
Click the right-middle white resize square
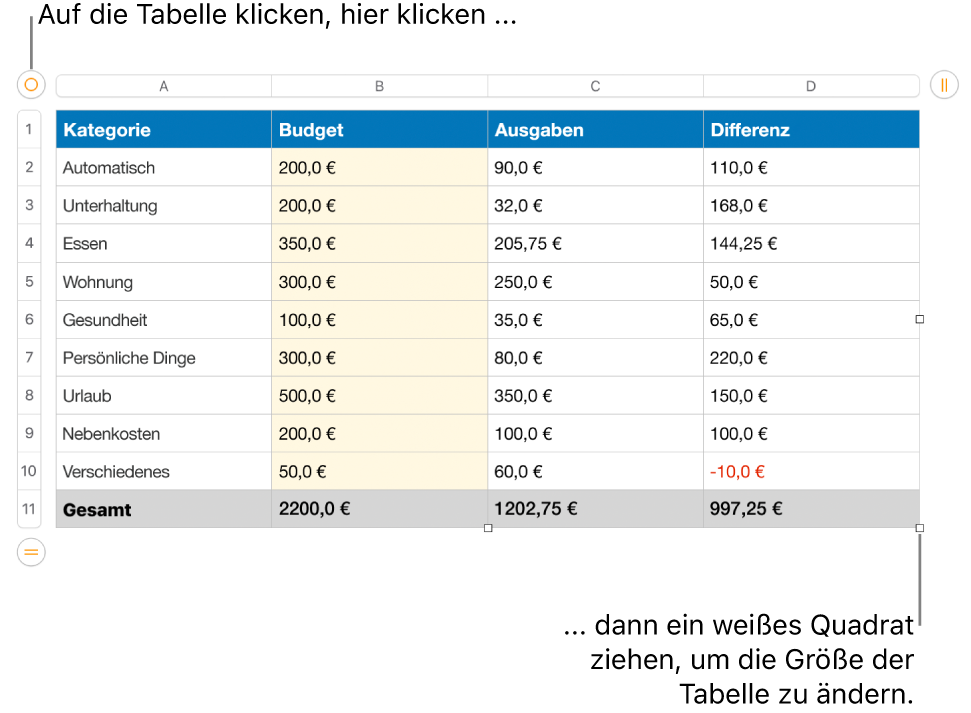pos(920,319)
